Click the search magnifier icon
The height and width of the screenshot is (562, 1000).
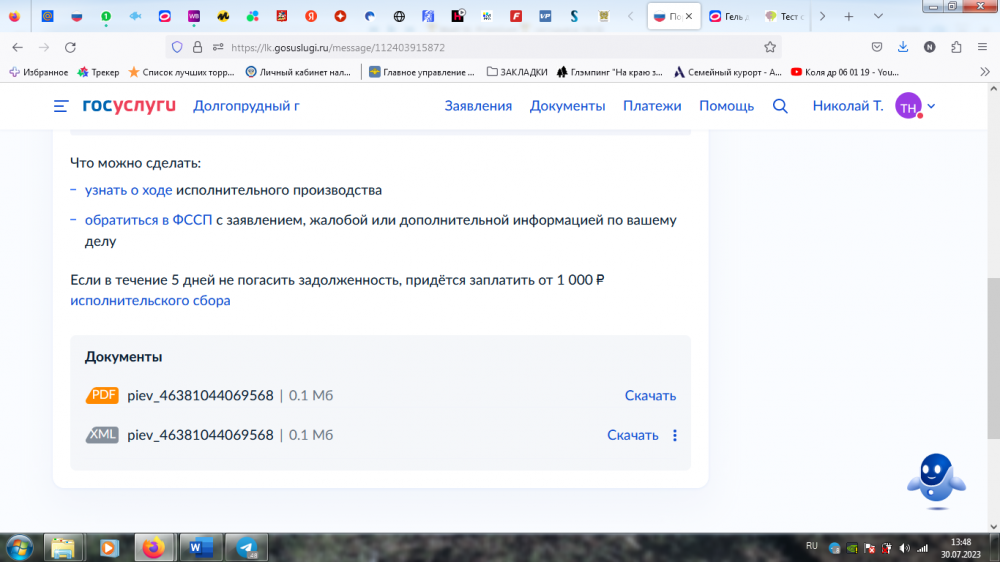click(780, 106)
